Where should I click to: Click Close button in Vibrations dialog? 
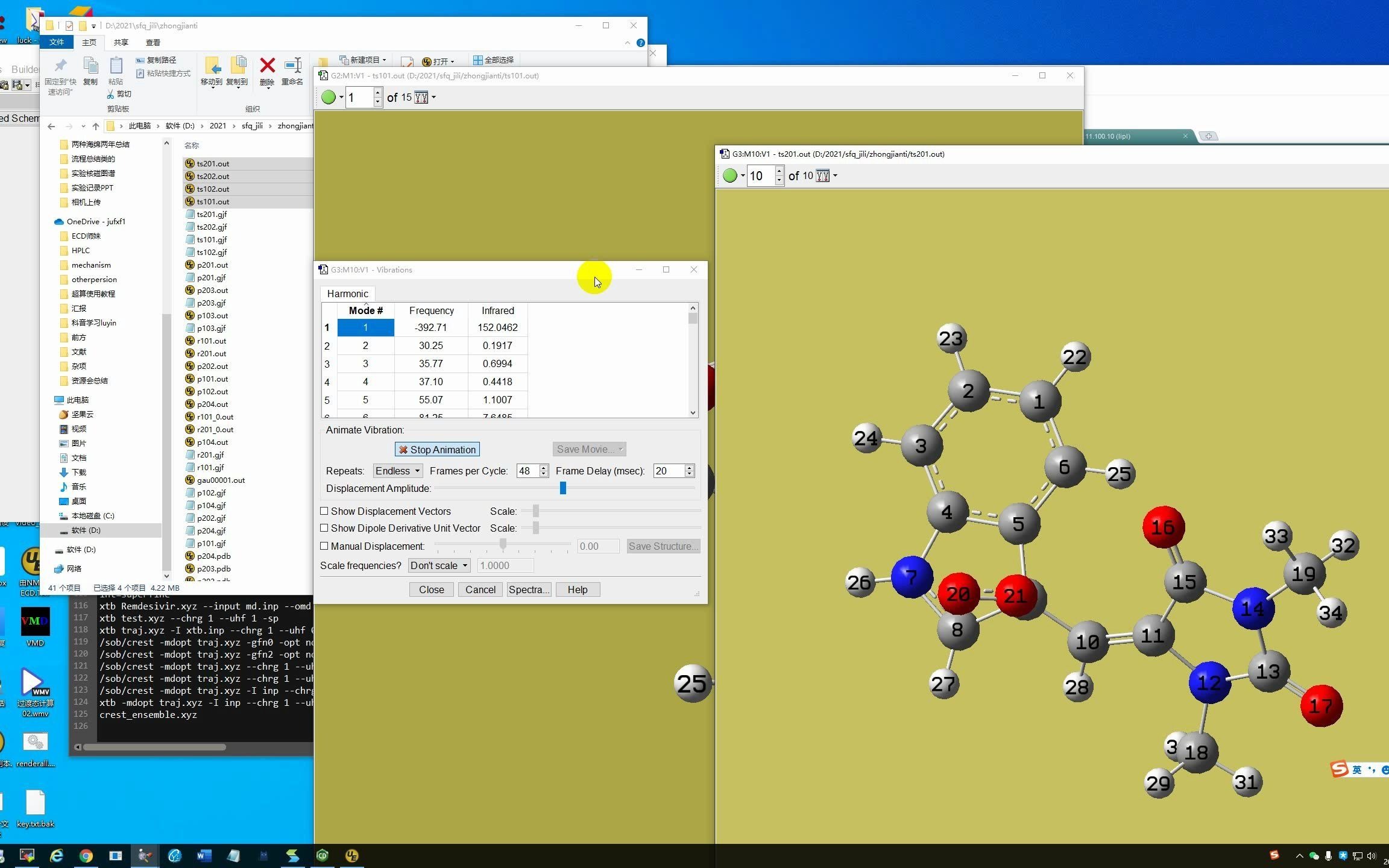pyautogui.click(x=432, y=590)
